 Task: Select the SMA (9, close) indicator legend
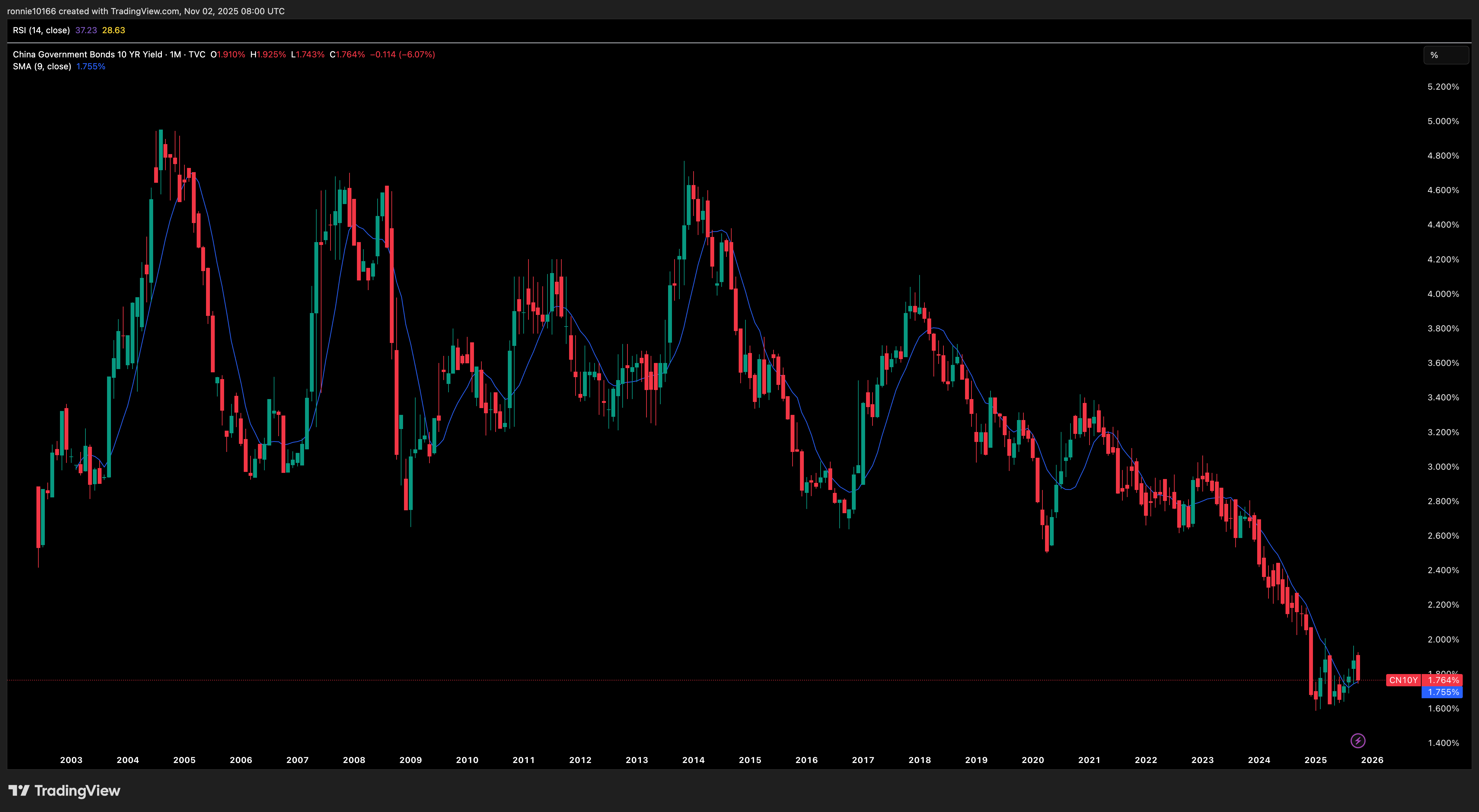42,66
